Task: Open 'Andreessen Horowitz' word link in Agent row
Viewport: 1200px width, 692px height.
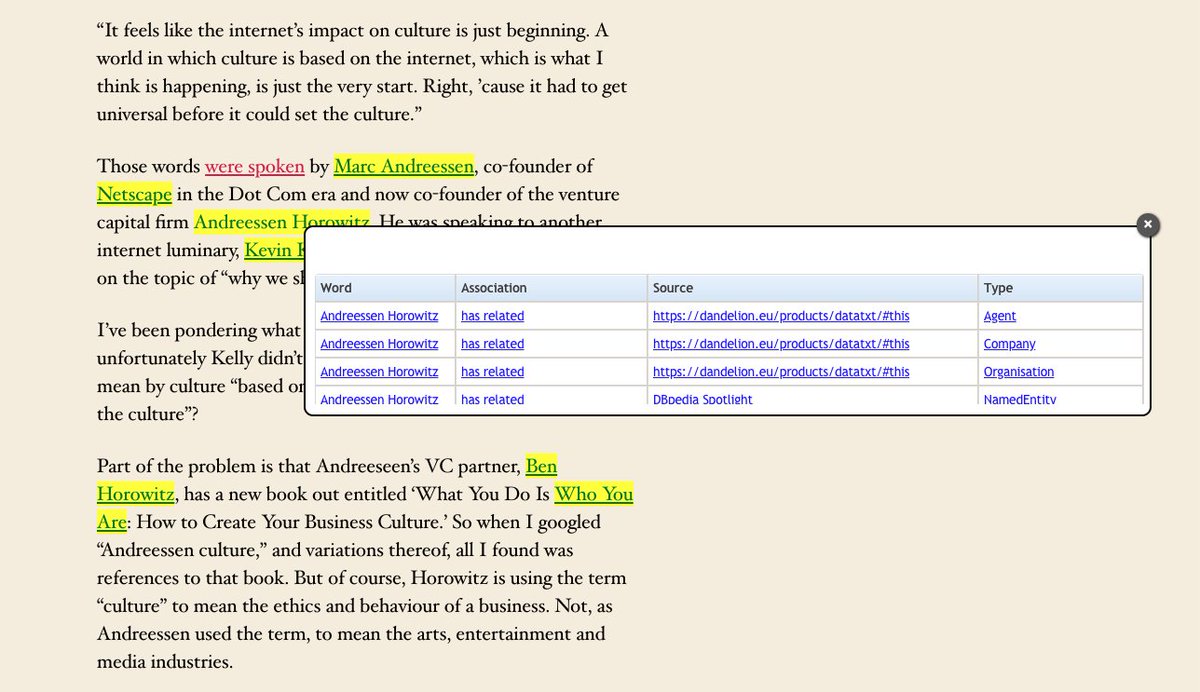Action: tap(379, 316)
